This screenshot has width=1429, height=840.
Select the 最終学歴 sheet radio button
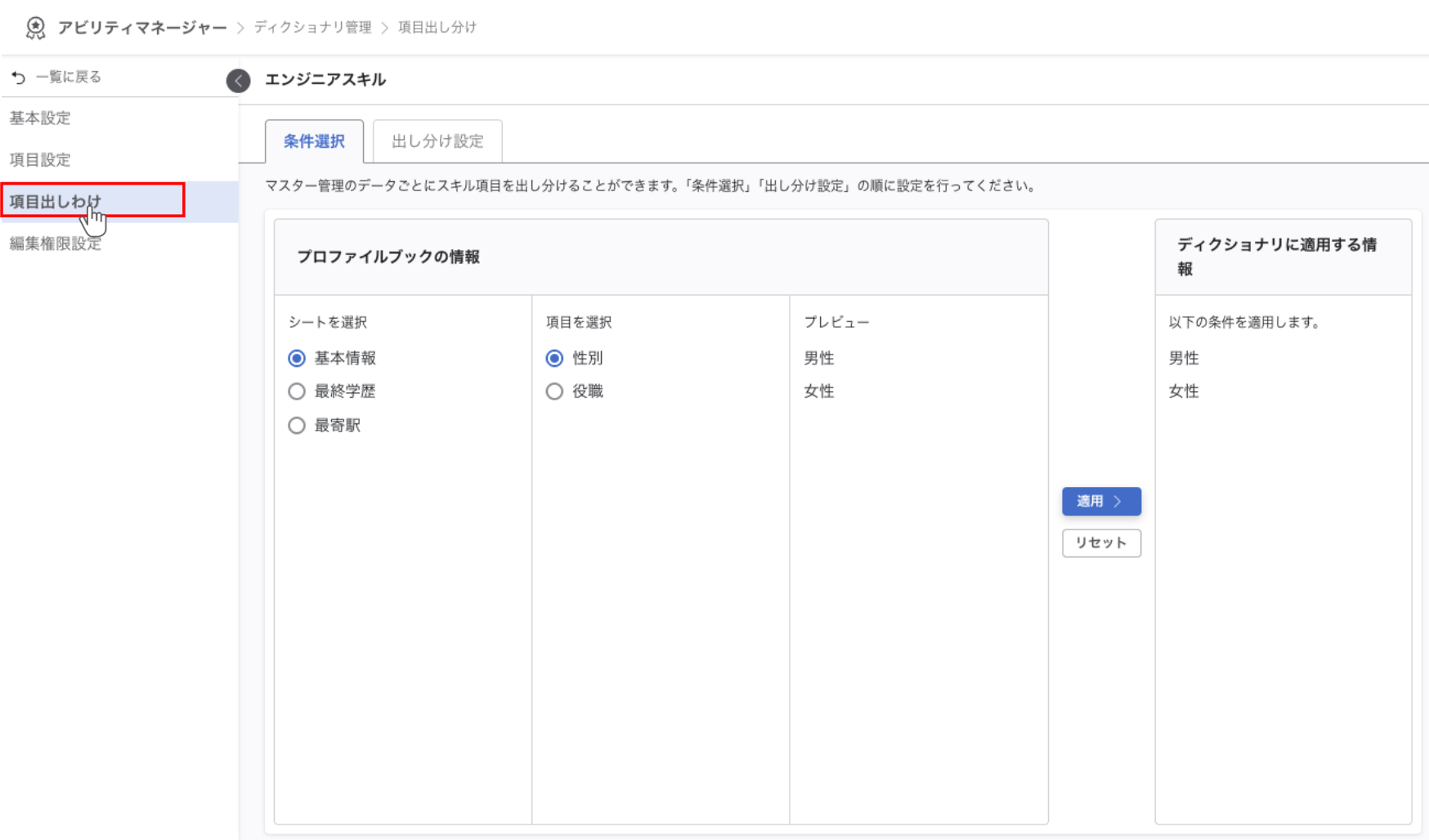pos(297,391)
